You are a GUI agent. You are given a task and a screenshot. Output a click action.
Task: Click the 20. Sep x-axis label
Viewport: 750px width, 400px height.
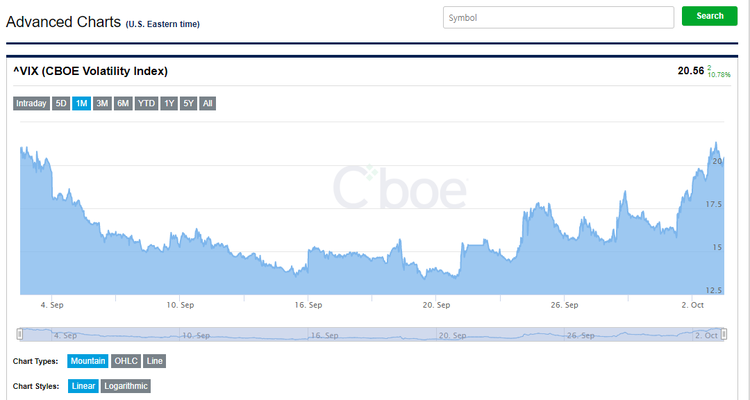coord(436,305)
